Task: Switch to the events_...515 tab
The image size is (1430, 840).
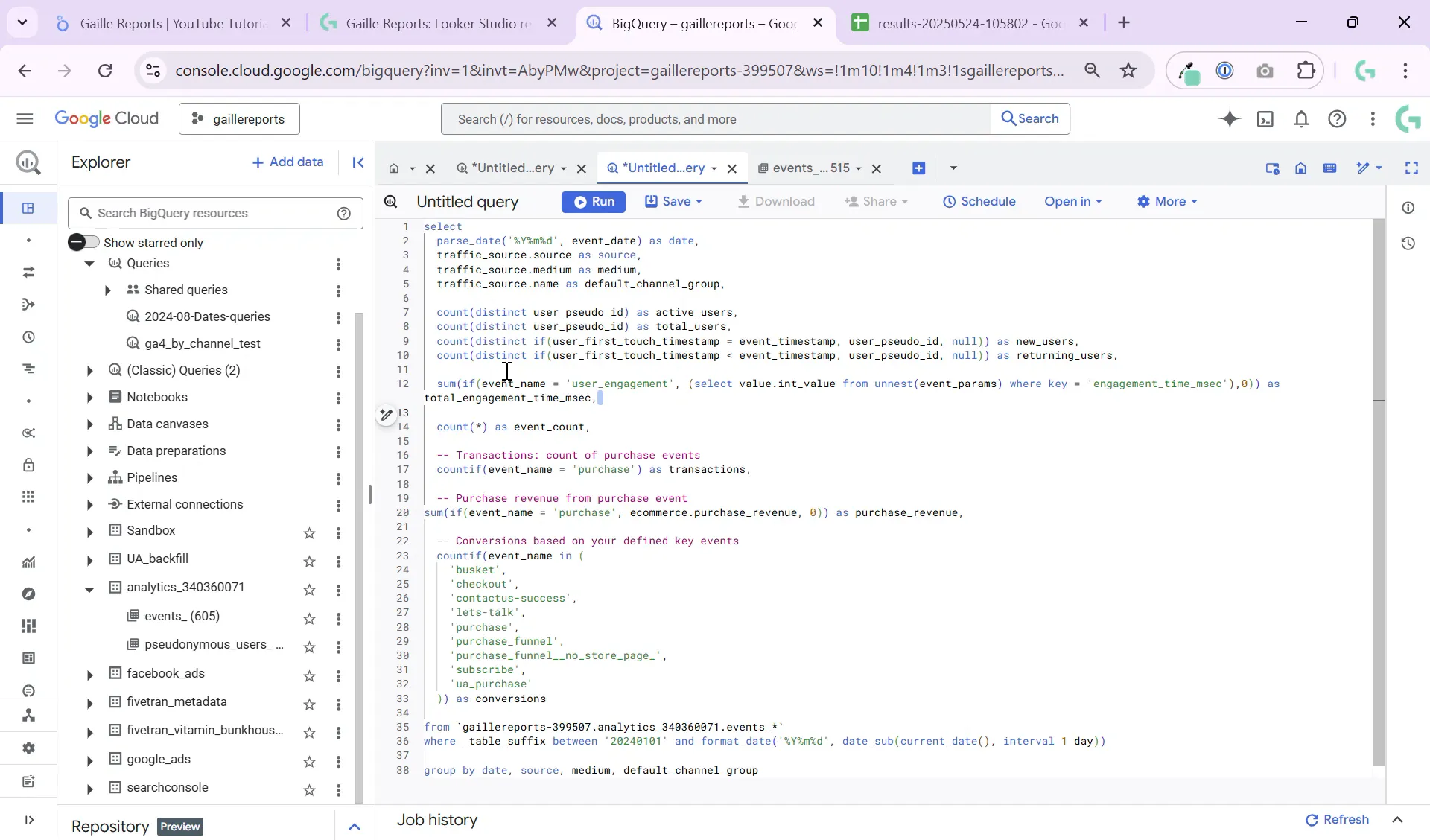Action: click(x=812, y=168)
